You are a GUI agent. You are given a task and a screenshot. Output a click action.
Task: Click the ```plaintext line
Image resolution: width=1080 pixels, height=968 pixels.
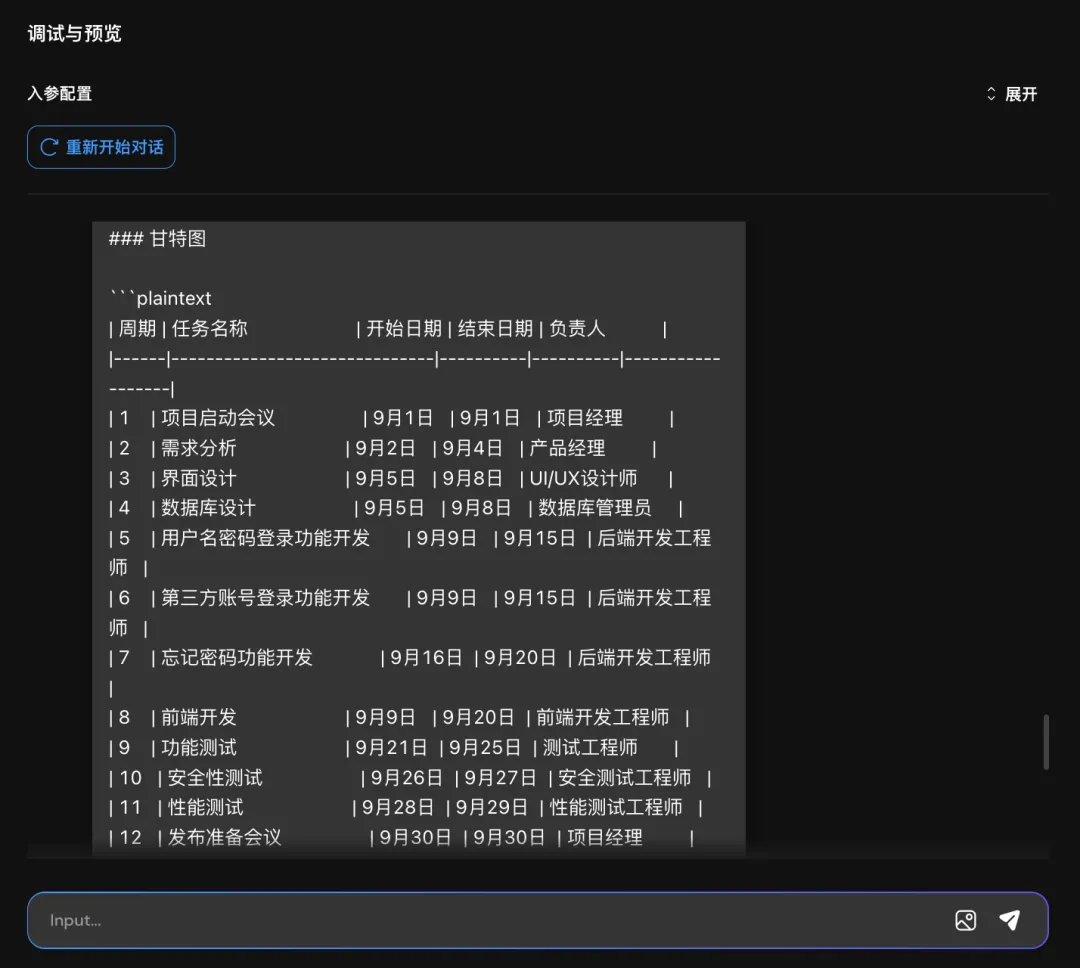[x=160, y=298]
